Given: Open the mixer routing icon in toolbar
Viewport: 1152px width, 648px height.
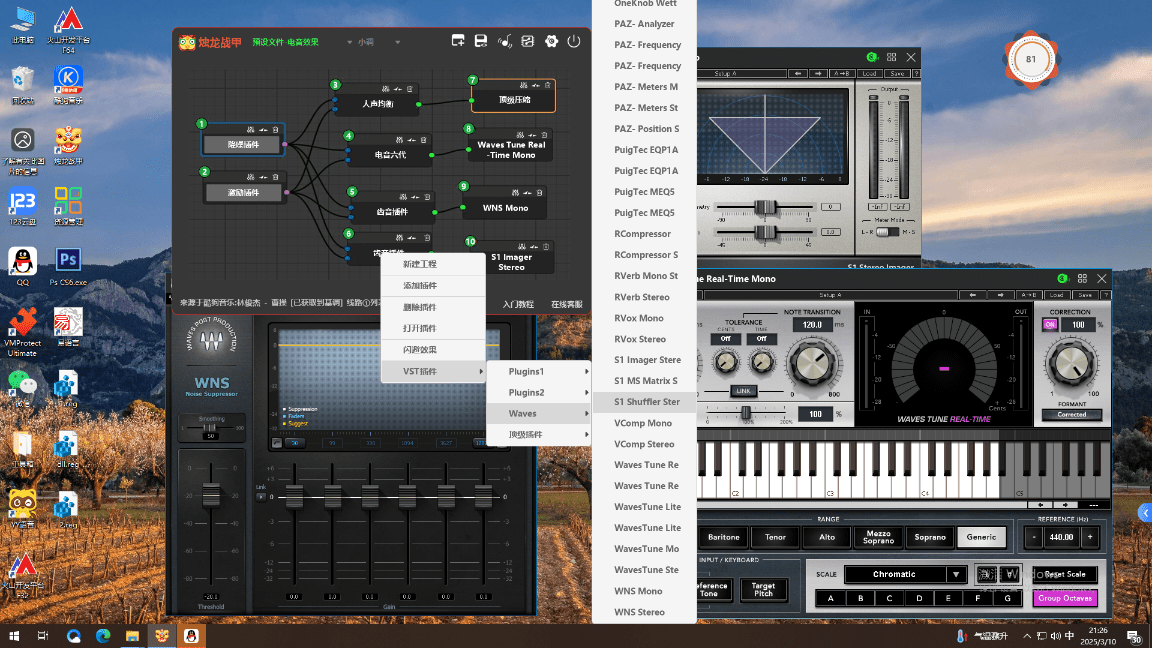Looking at the screenshot, I should click(528, 41).
